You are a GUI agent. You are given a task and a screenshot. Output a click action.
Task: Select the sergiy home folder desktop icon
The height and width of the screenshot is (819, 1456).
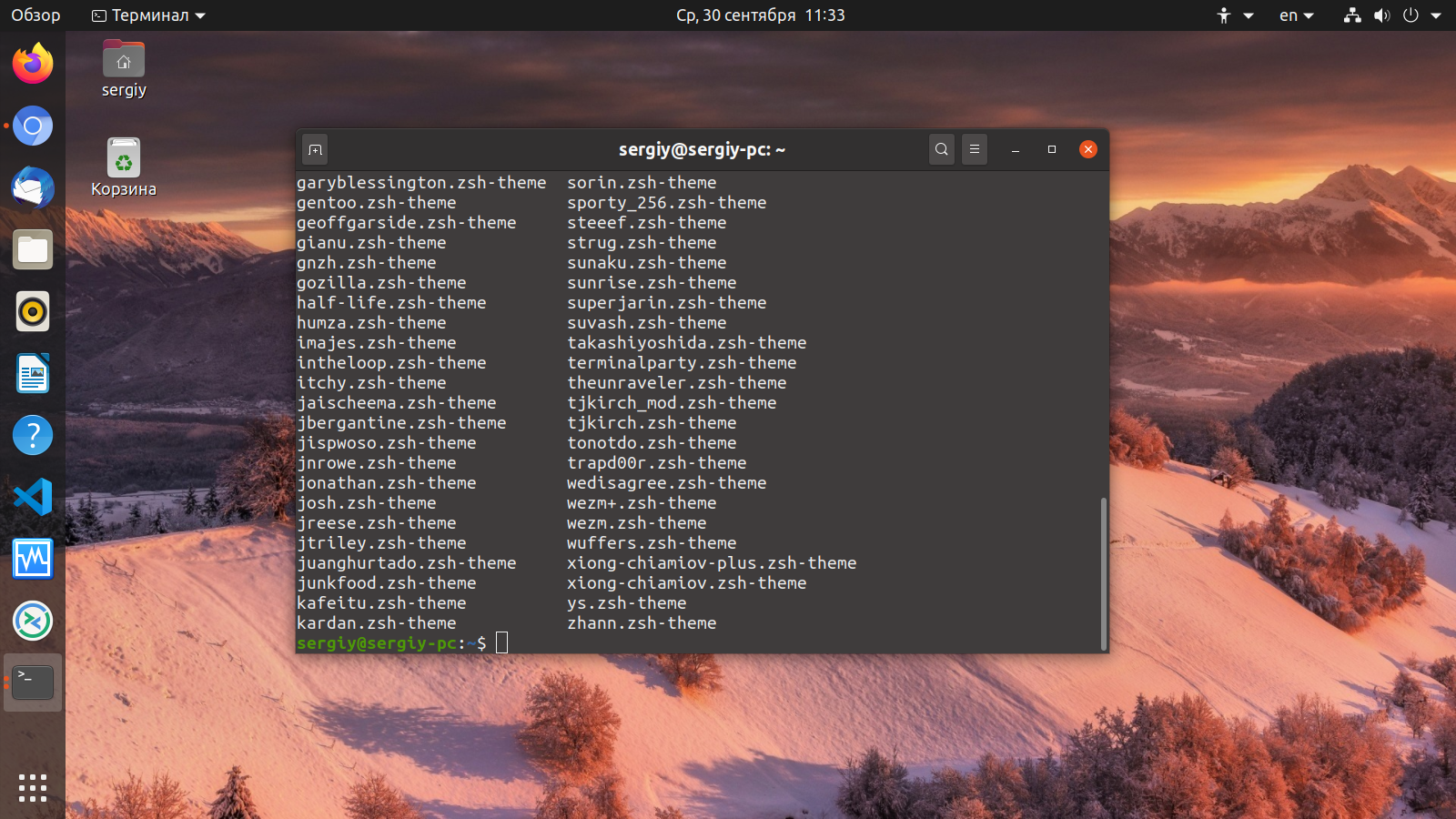(x=124, y=69)
